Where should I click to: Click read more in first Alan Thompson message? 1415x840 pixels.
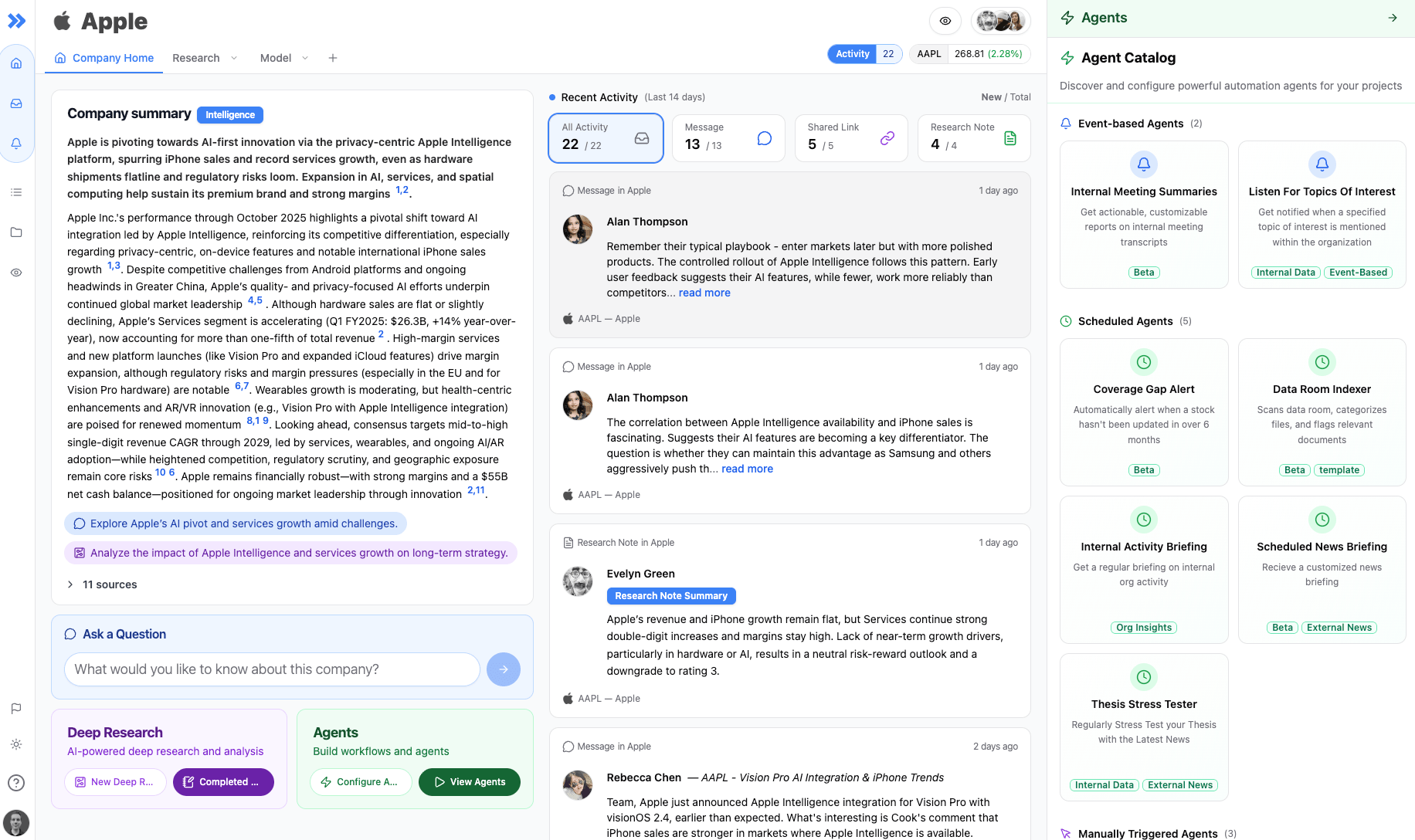[x=704, y=293]
